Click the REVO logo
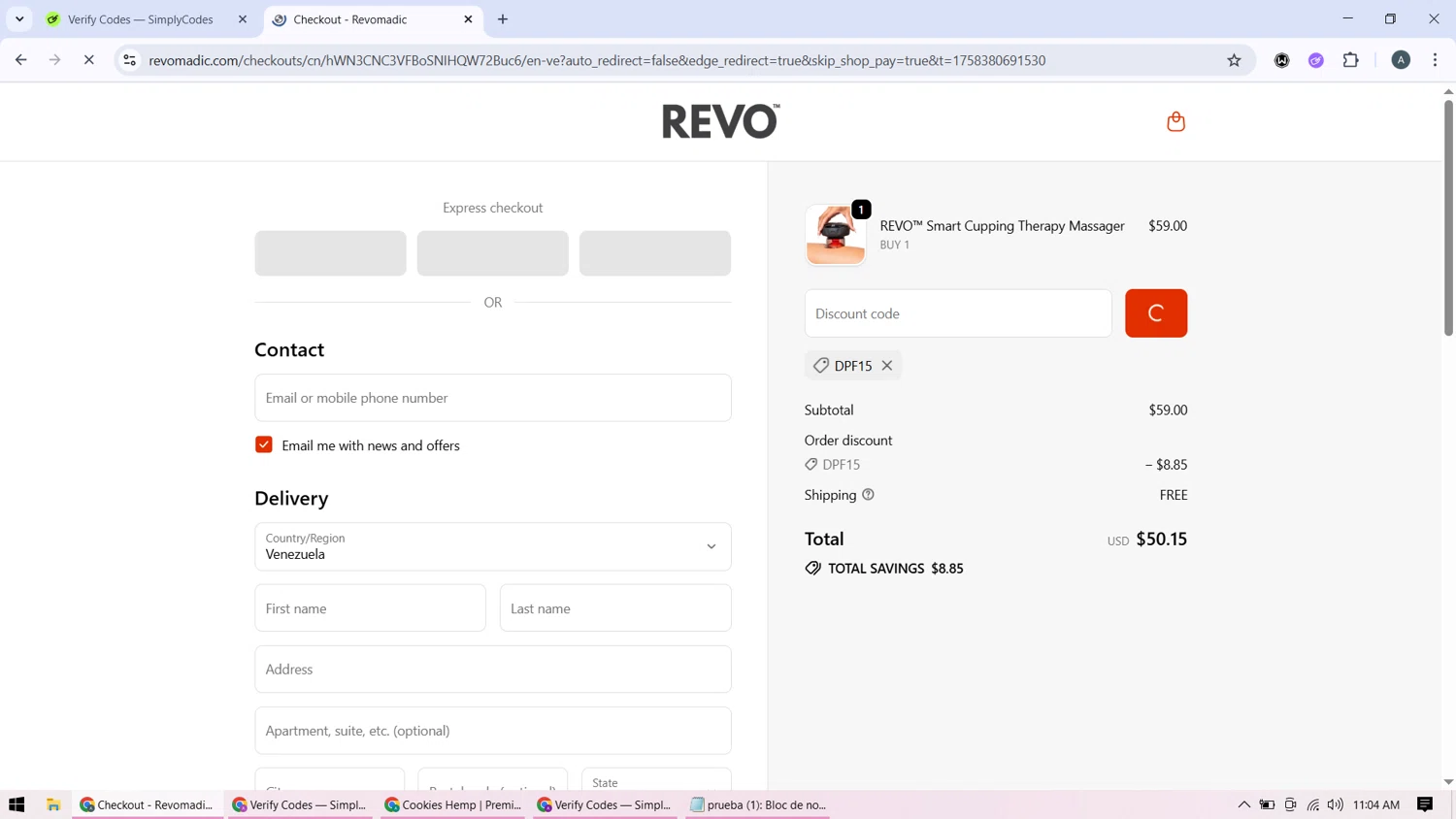 (720, 121)
